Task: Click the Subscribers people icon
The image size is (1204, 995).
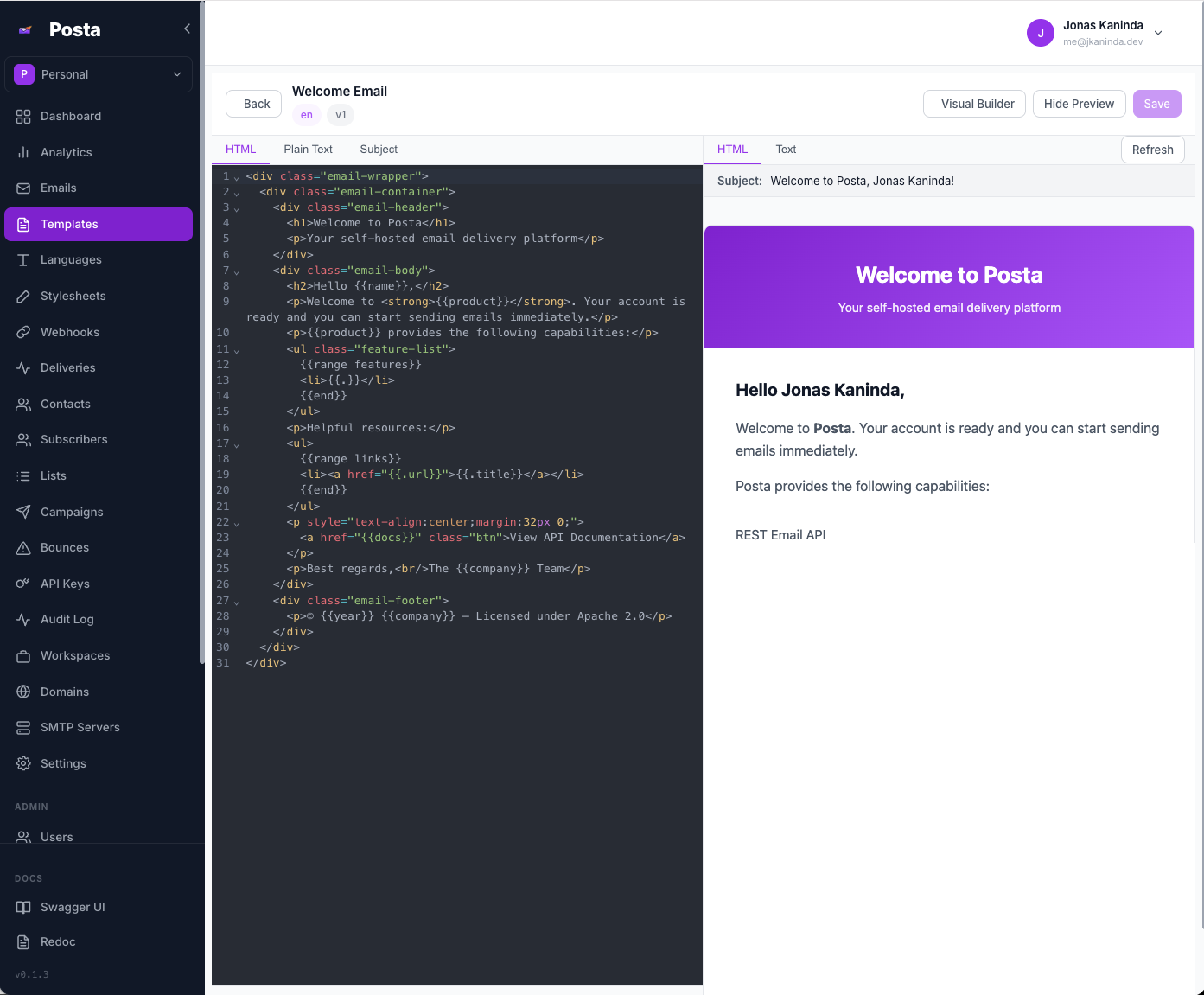Action: click(23, 440)
